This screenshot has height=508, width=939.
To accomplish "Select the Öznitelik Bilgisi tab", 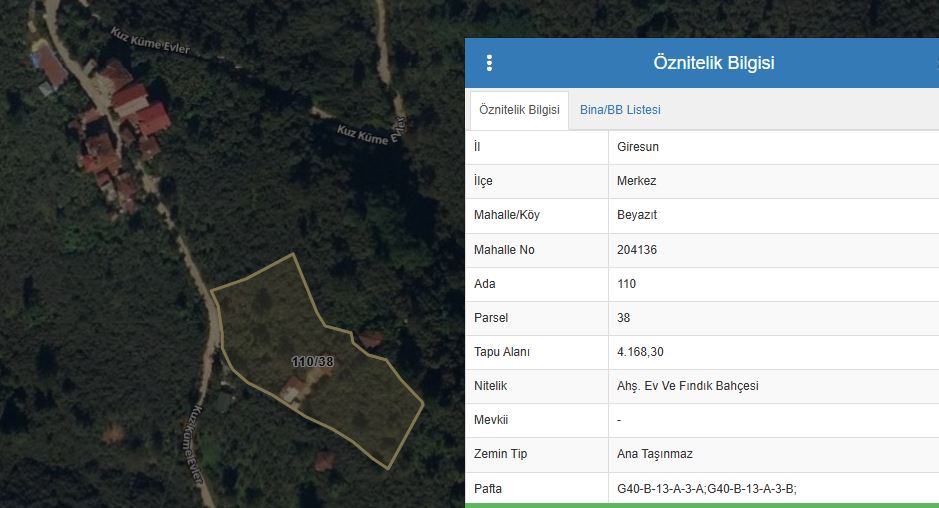I will [x=519, y=110].
